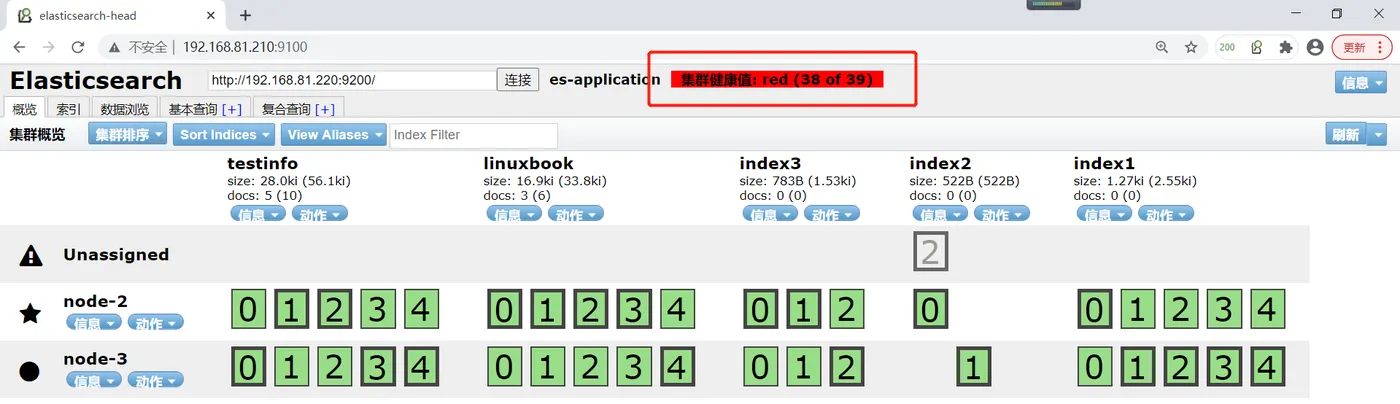Select testinfo shard 4 on node-3

[420, 367]
